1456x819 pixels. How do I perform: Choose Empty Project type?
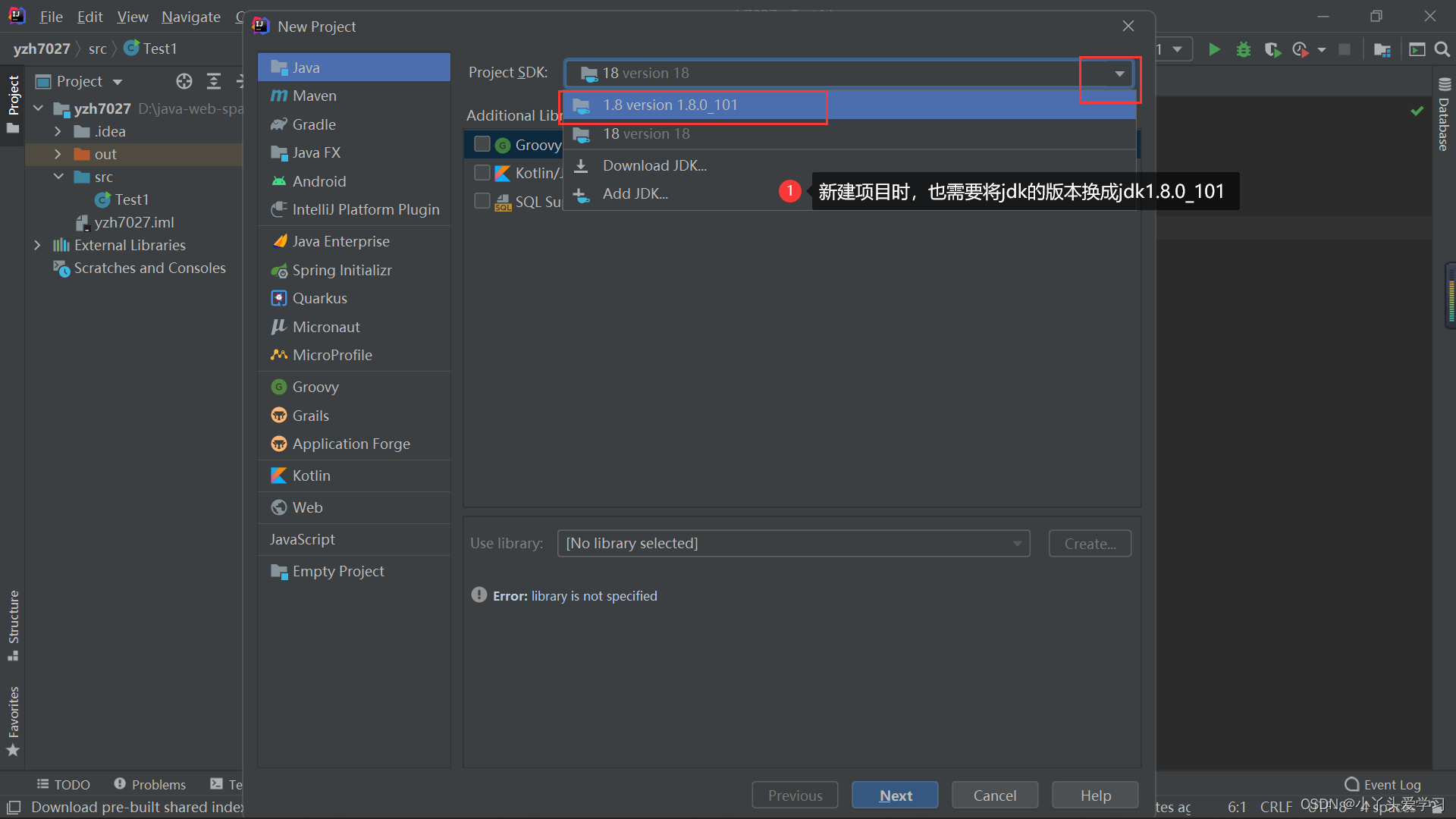point(354,571)
